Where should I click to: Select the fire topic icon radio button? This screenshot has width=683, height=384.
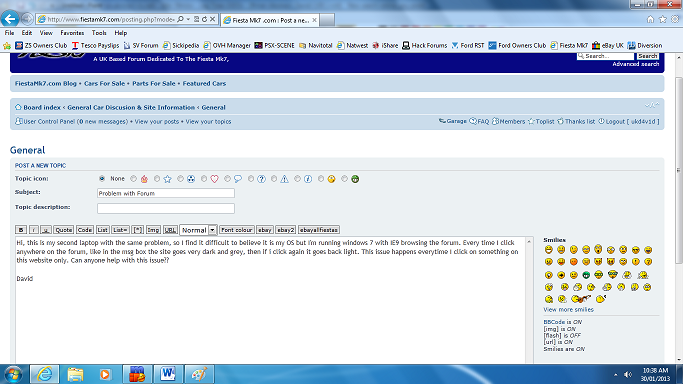[x=134, y=179]
